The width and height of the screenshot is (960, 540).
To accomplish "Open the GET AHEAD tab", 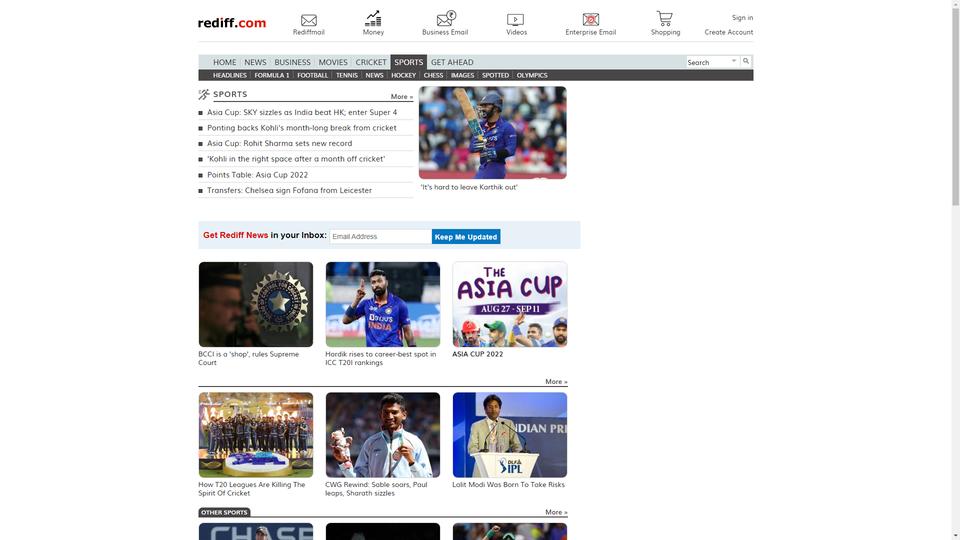I will pyautogui.click(x=452, y=62).
